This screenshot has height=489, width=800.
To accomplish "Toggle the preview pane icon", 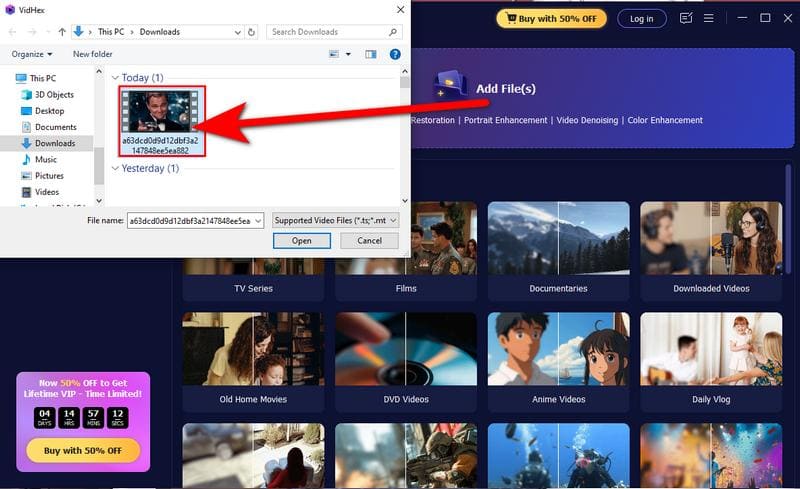I will pyautogui.click(x=371, y=54).
